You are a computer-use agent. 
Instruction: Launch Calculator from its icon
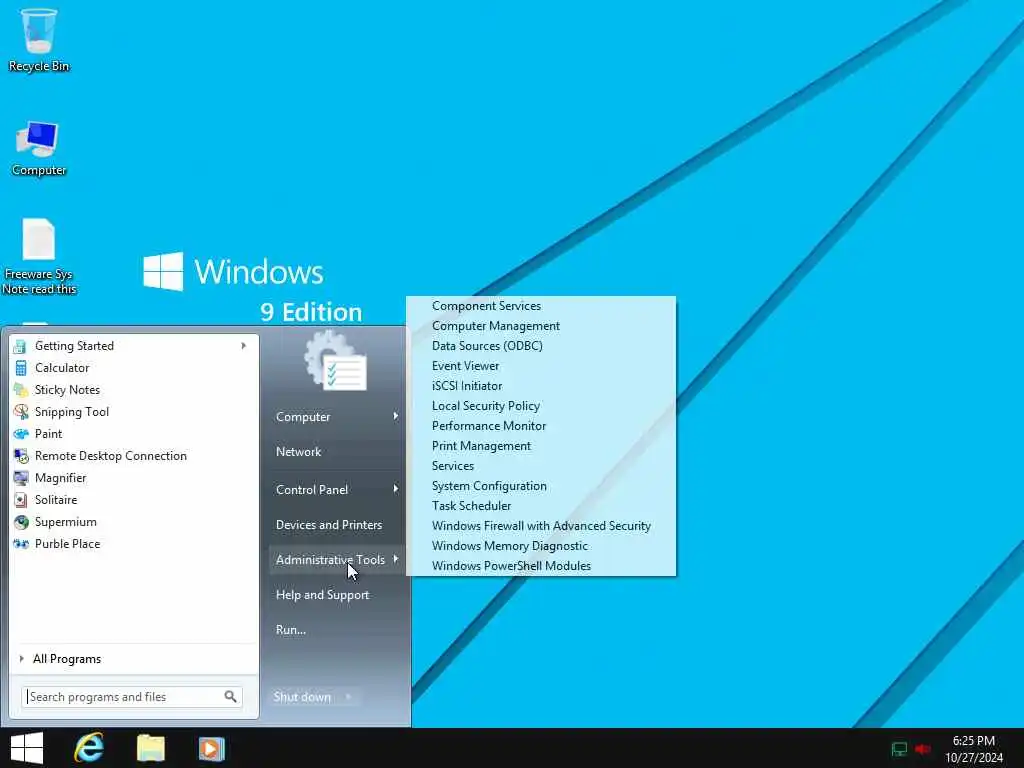[x=21, y=368]
